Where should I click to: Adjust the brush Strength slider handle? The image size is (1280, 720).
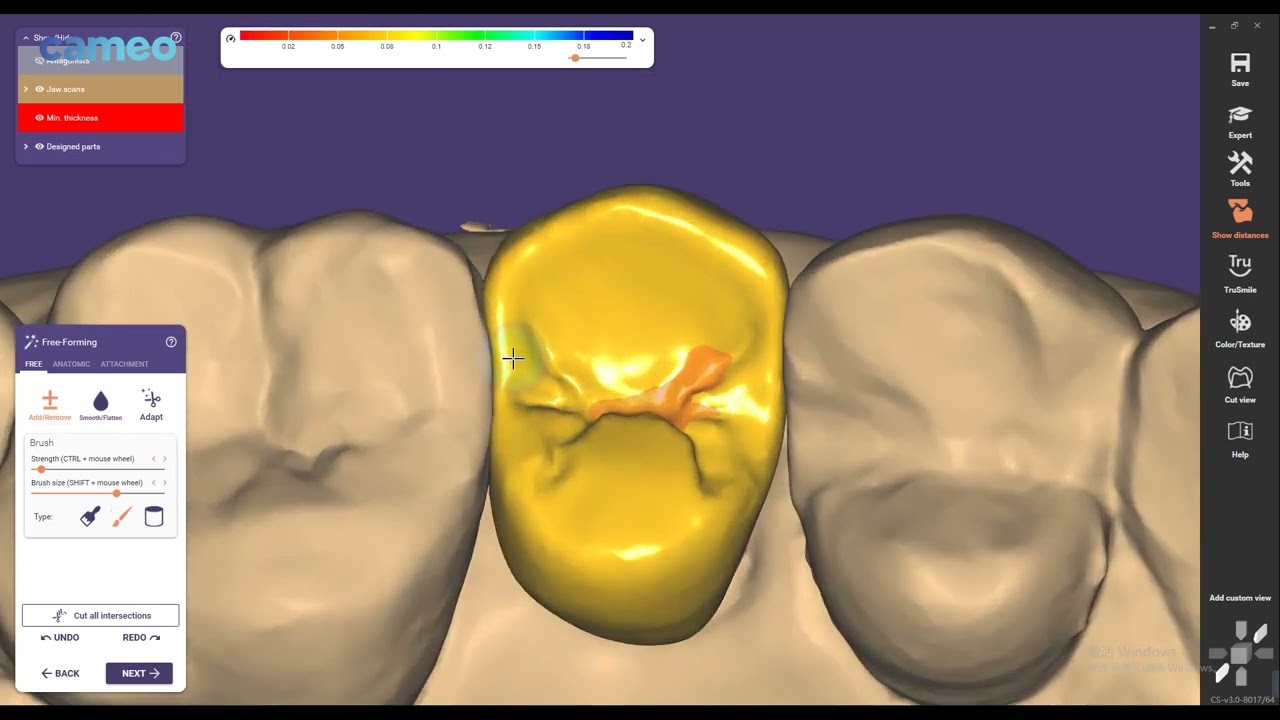[x=41, y=469]
